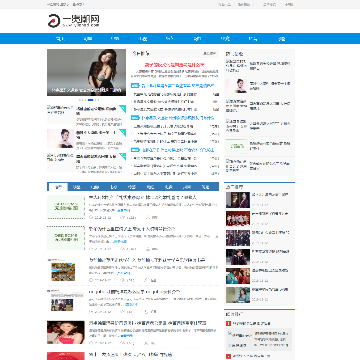
Task: Click the red number badge in bottom sidebar
Action: pyautogui.click(x=228, y=323)
